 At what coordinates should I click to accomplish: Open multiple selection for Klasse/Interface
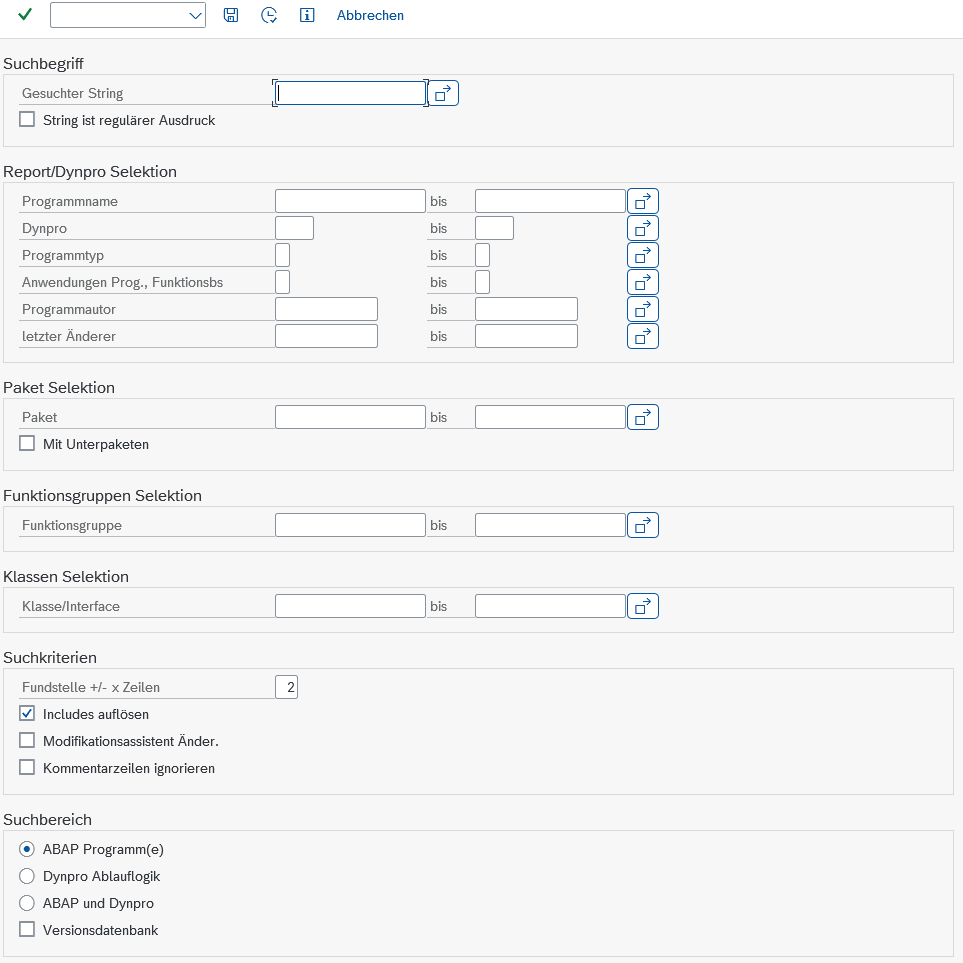643,606
